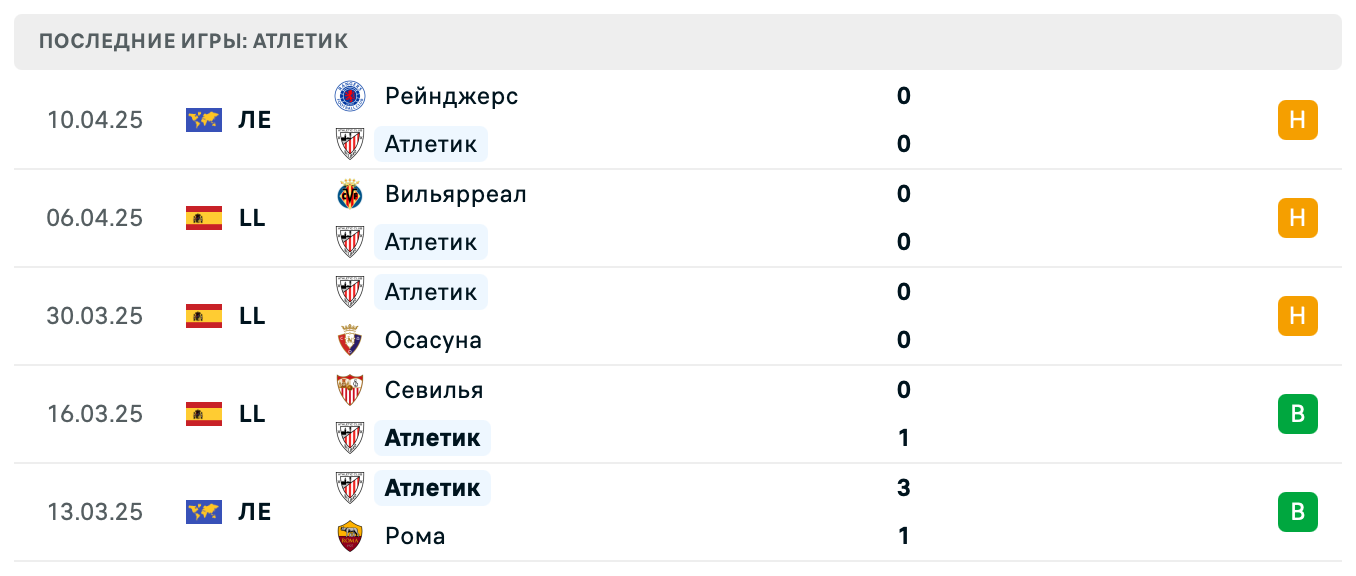Screen dimensions: 1356x576
Task: Click the win badge for Sevilla match
Action: [x=1297, y=414]
